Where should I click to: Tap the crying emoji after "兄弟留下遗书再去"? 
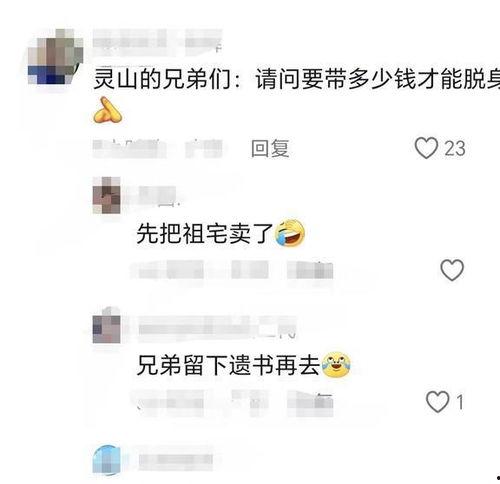pos(336,365)
